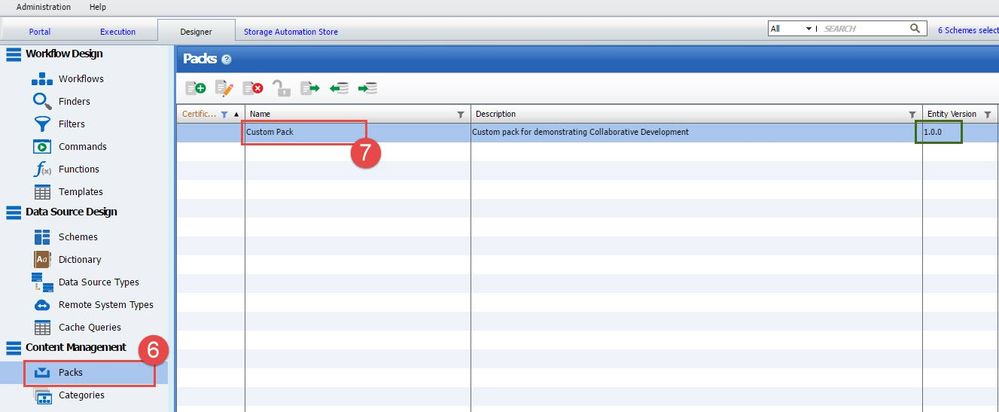Click the Unlock pack padlock icon
Viewport: 999px width, 412px height.
(282, 88)
